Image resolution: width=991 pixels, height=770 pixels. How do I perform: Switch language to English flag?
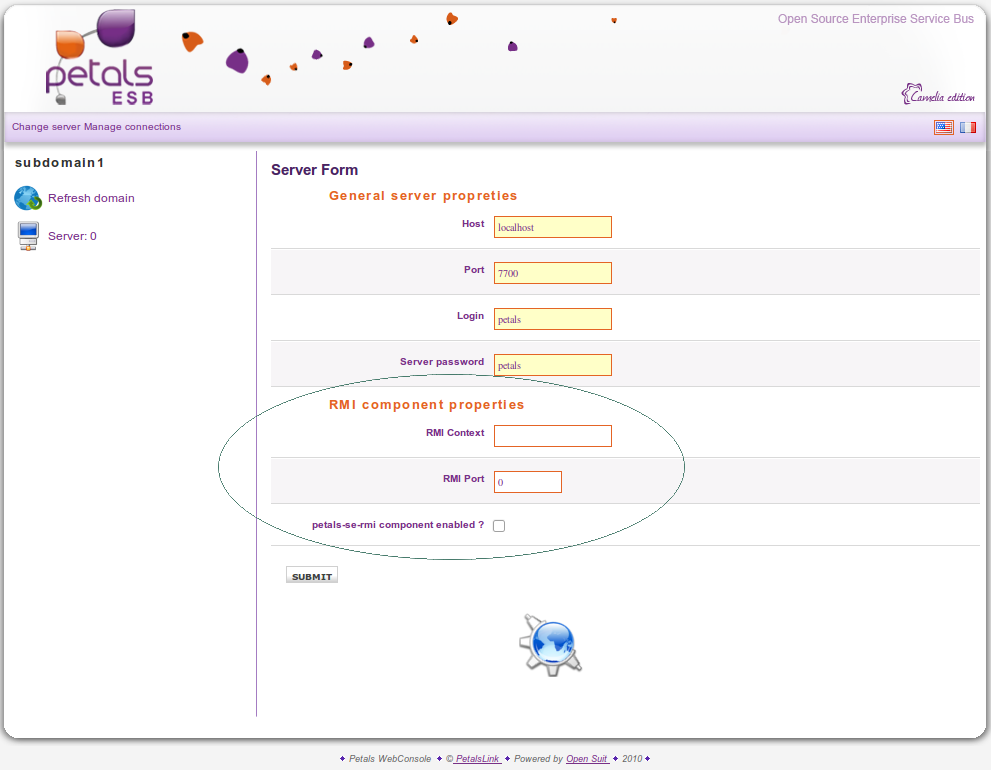click(x=943, y=127)
